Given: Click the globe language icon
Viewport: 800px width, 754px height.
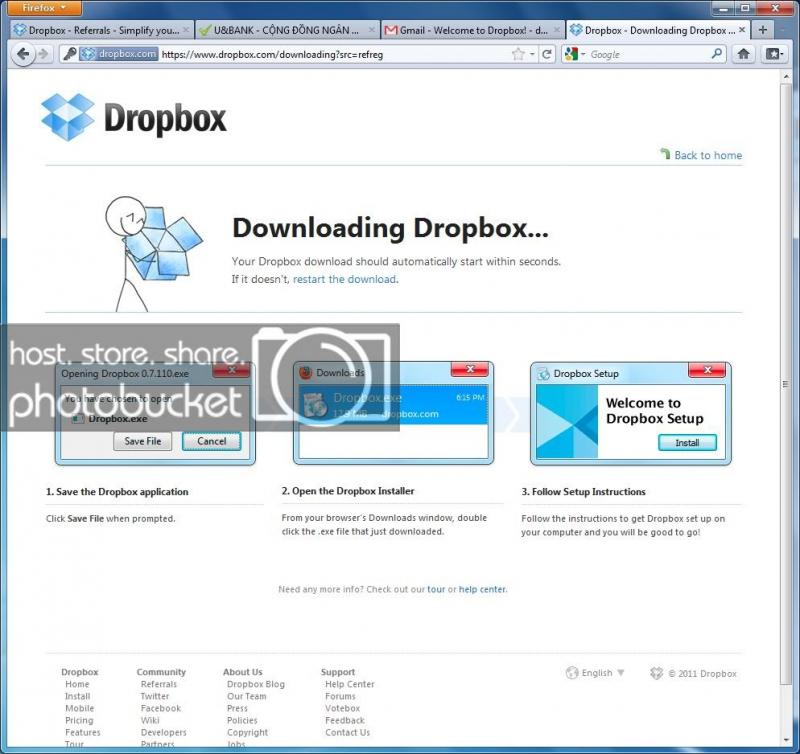Looking at the screenshot, I should [572, 672].
